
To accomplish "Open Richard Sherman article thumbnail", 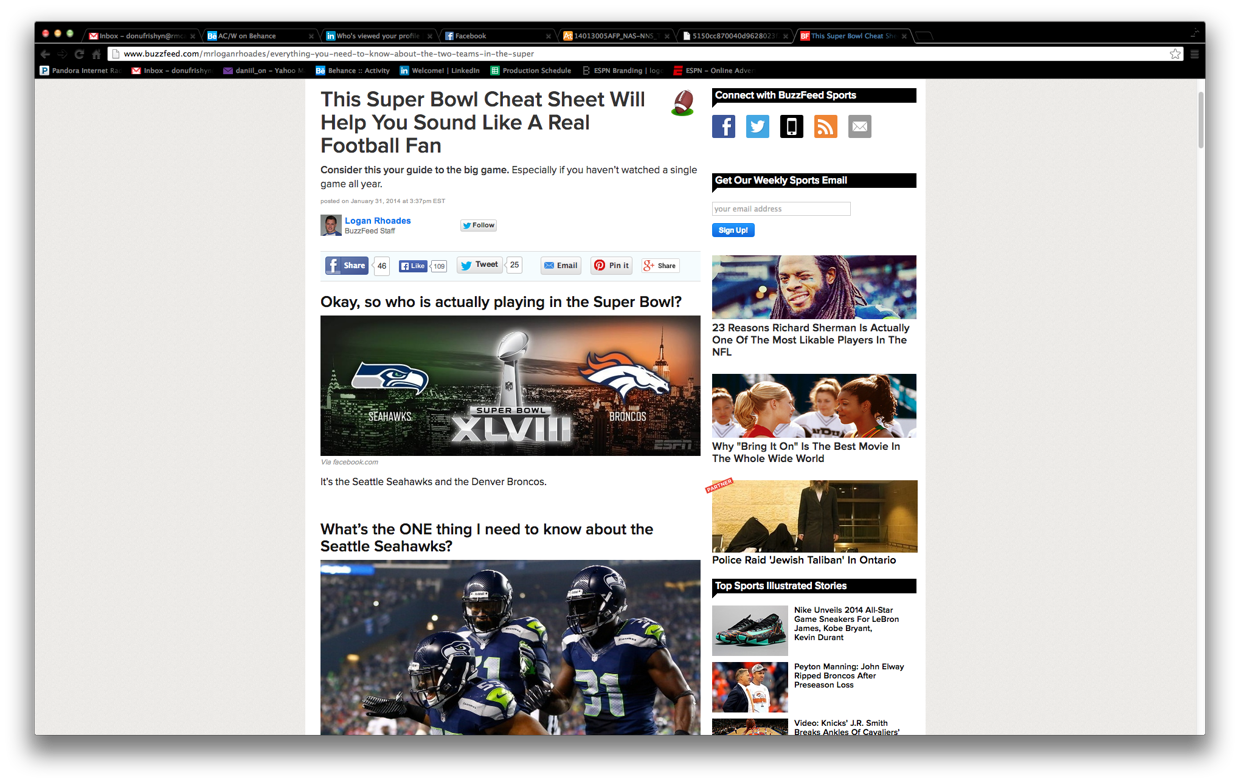I will (x=814, y=287).
